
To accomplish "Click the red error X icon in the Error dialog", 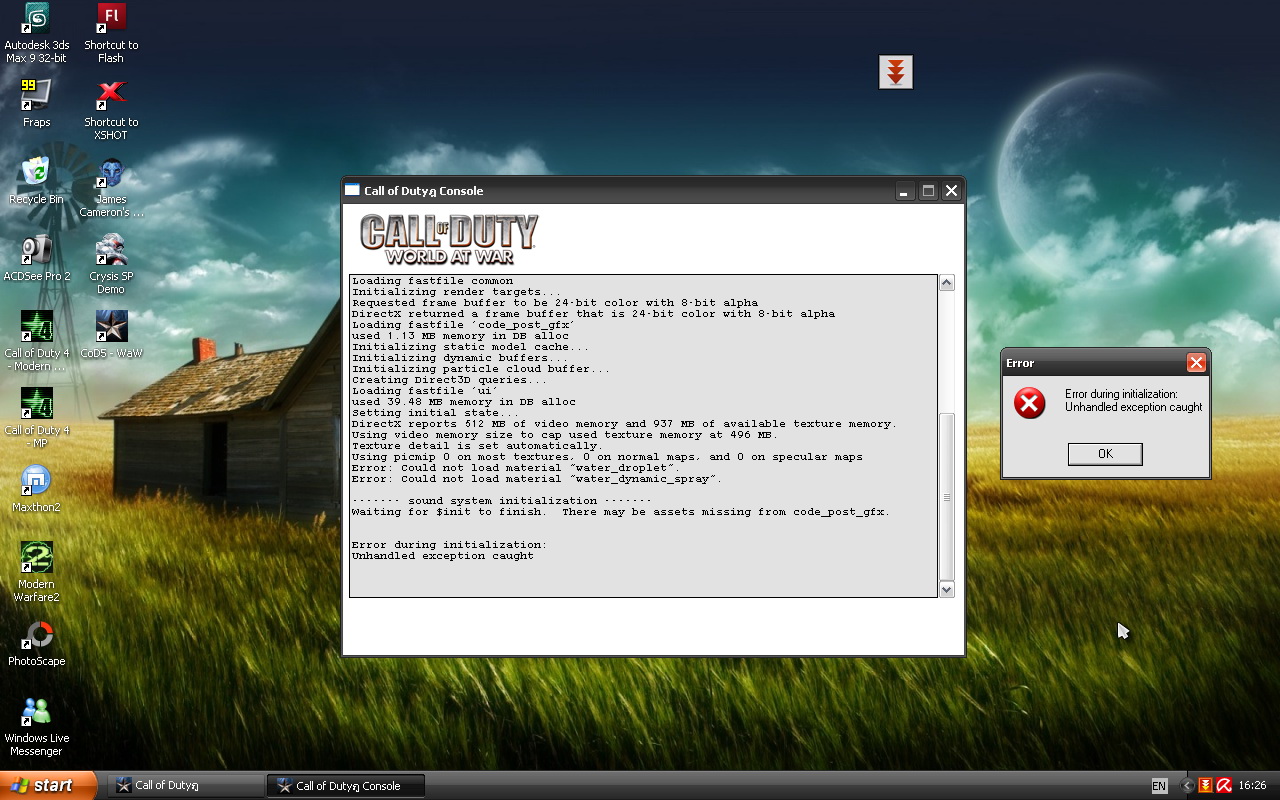I will [1029, 403].
